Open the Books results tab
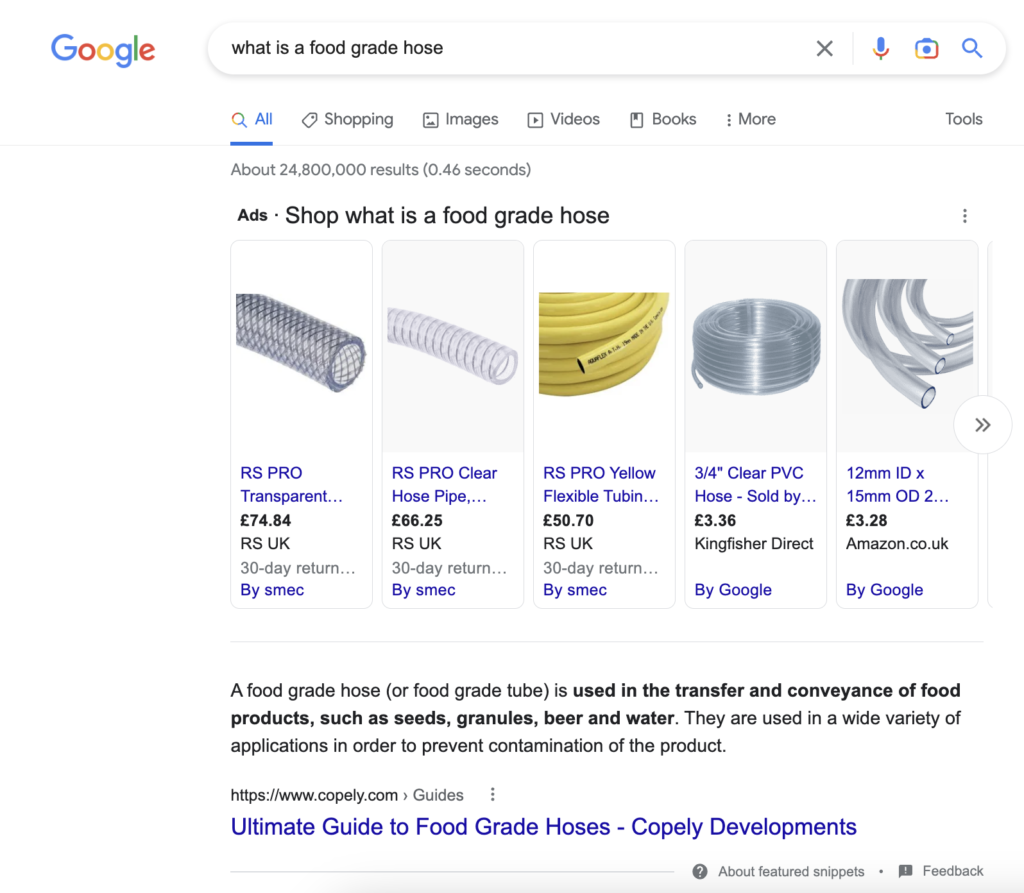The height and width of the screenshot is (893, 1024). click(662, 119)
